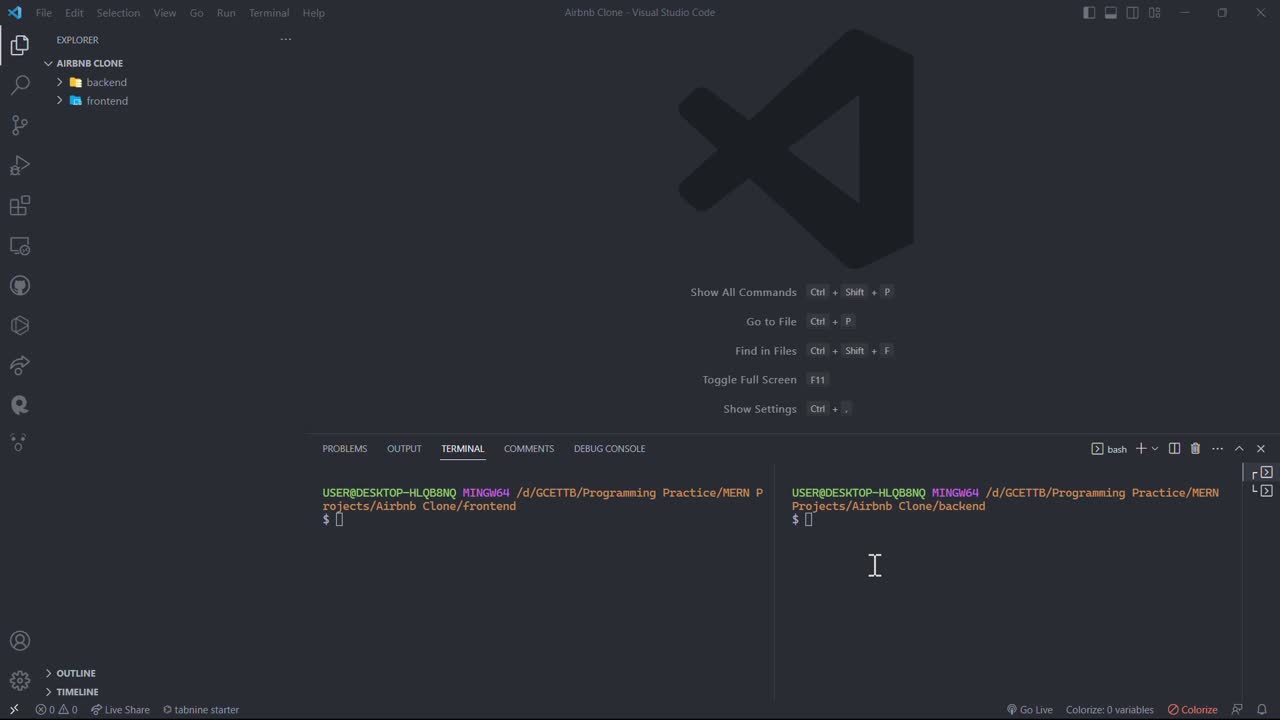Open the Extensions view
Image resolution: width=1280 pixels, height=720 pixels.
20,206
